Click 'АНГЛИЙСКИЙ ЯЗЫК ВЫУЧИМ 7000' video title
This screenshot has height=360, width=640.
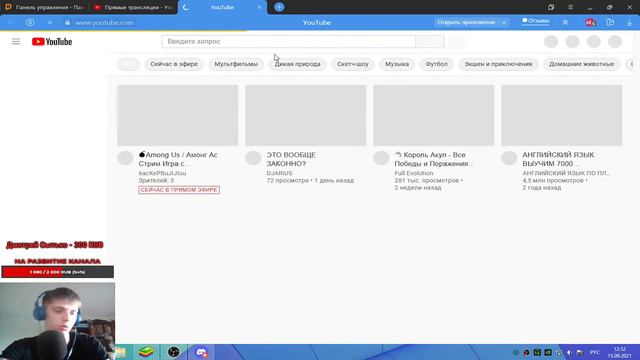558,159
